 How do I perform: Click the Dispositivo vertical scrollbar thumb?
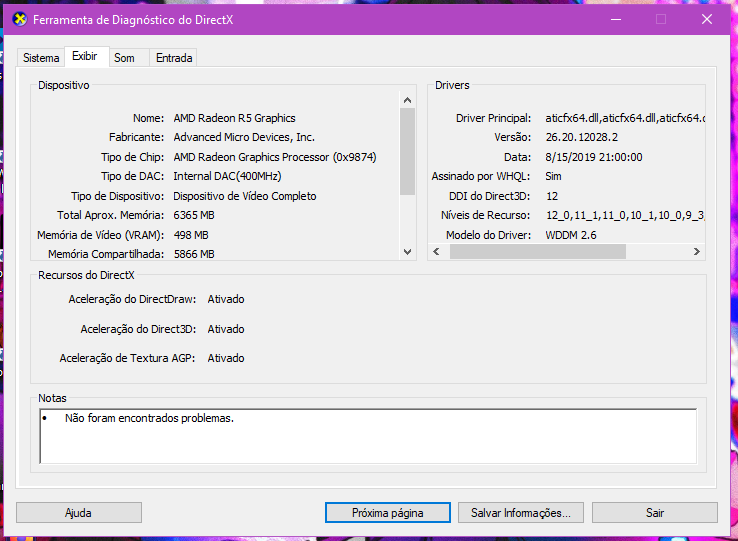pyautogui.click(x=408, y=151)
